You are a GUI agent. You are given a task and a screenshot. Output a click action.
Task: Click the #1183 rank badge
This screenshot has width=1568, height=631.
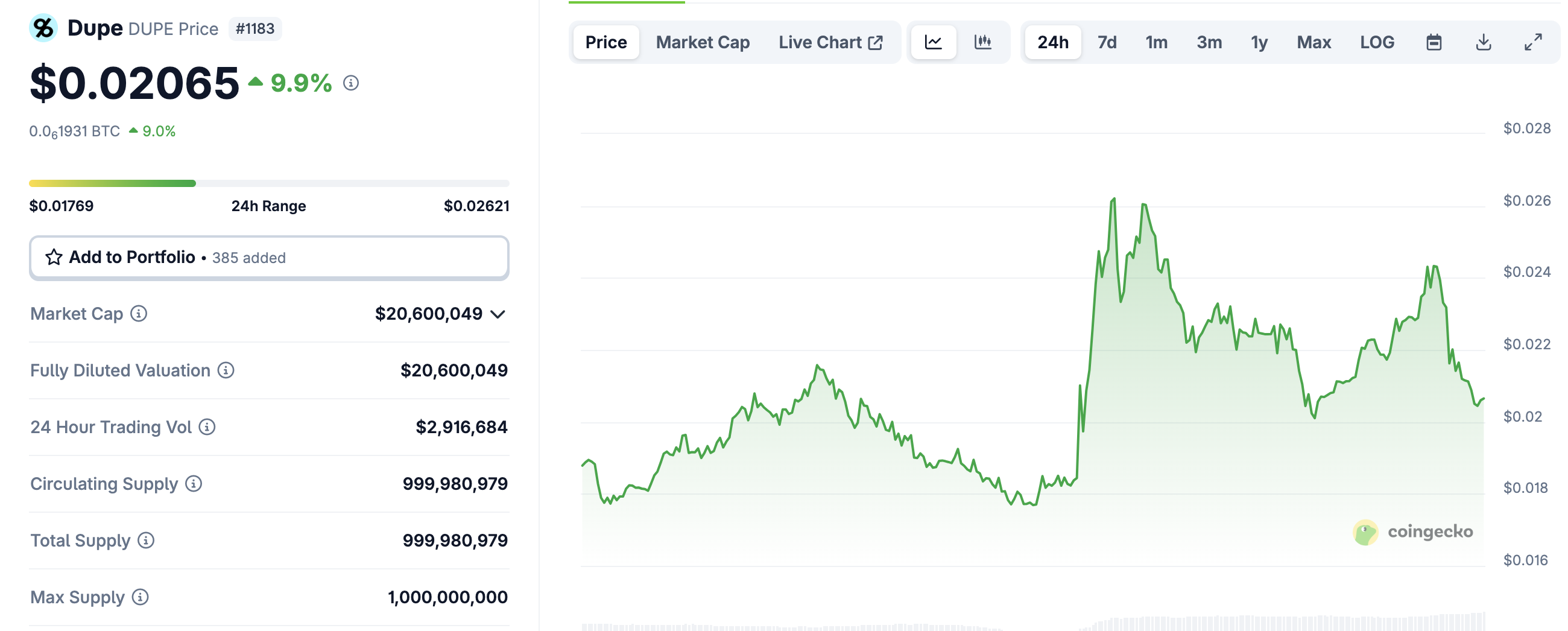point(255,28)
